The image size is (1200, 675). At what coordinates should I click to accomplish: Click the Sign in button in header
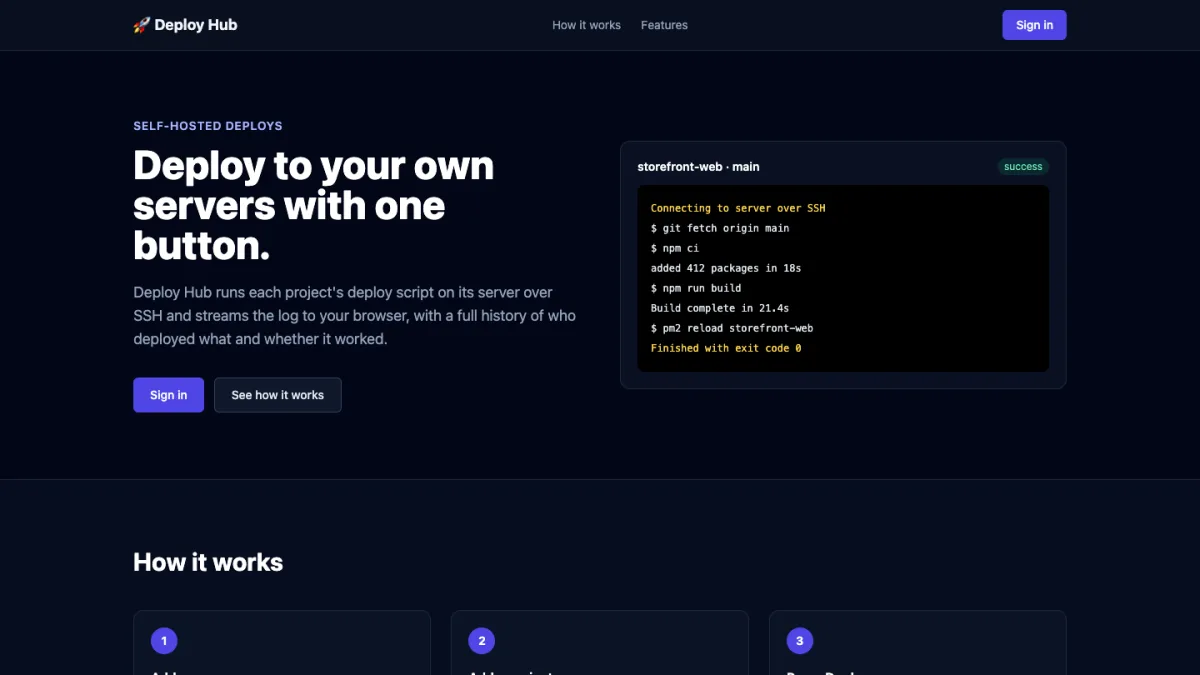tap(1034, 25)
